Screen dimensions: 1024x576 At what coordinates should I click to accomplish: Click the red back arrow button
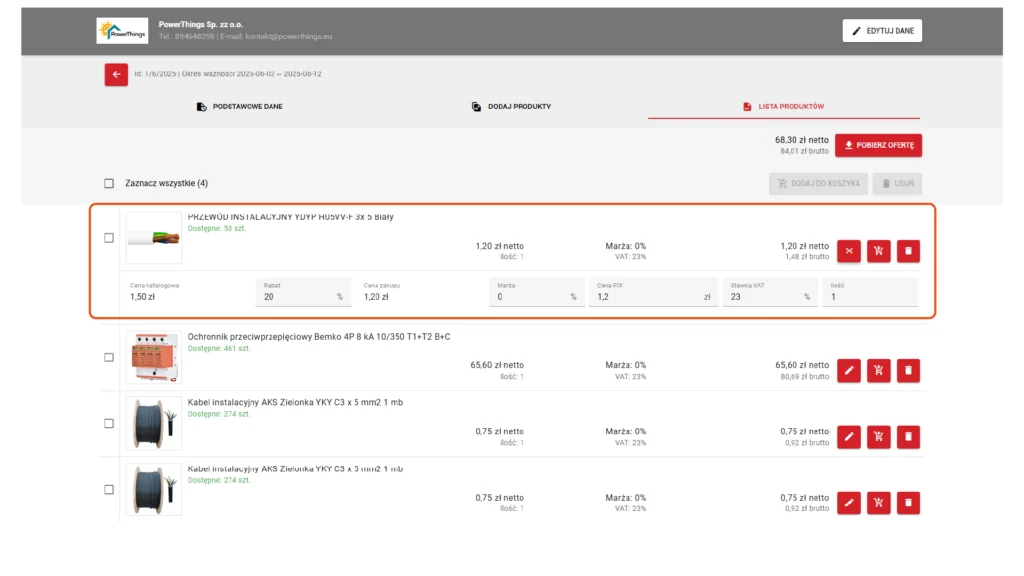116,74
